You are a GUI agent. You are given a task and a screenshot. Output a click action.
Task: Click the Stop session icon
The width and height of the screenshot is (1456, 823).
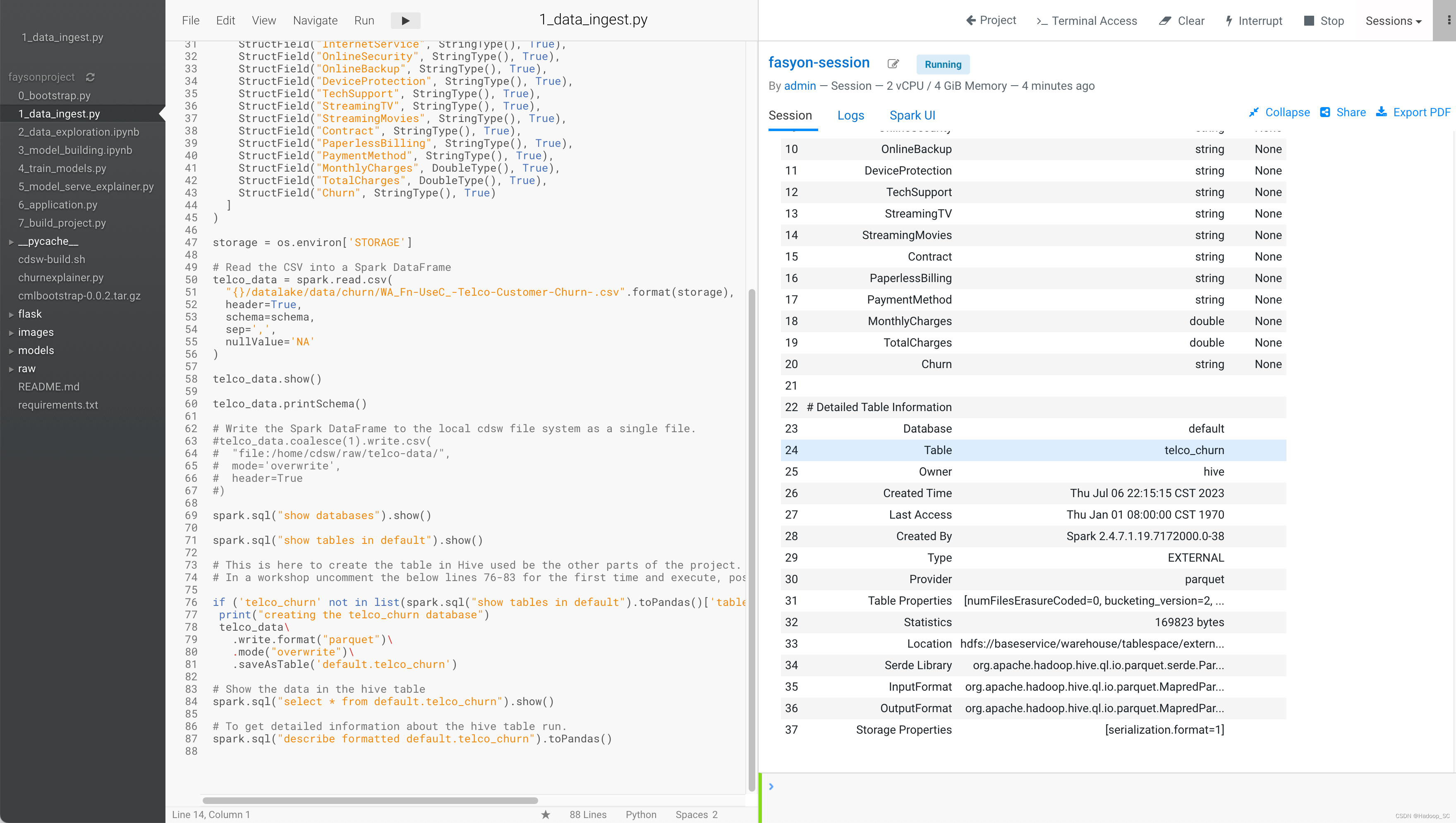[x=1308, y=21]
